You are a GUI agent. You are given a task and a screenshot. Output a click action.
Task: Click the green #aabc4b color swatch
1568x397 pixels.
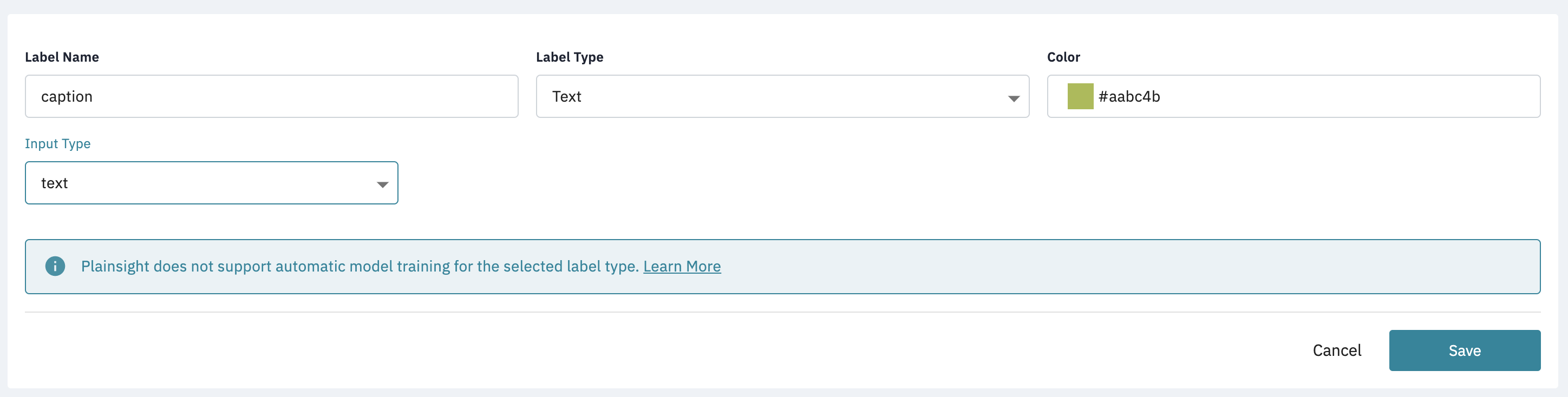click(1080, 96)
